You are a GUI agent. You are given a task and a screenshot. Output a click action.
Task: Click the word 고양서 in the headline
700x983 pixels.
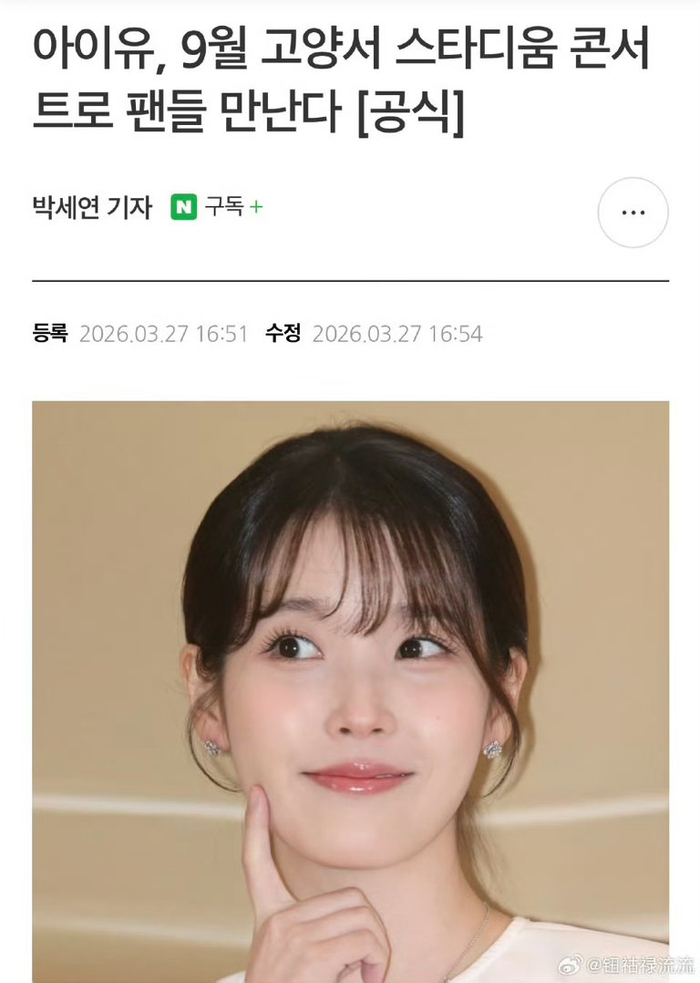321,48
